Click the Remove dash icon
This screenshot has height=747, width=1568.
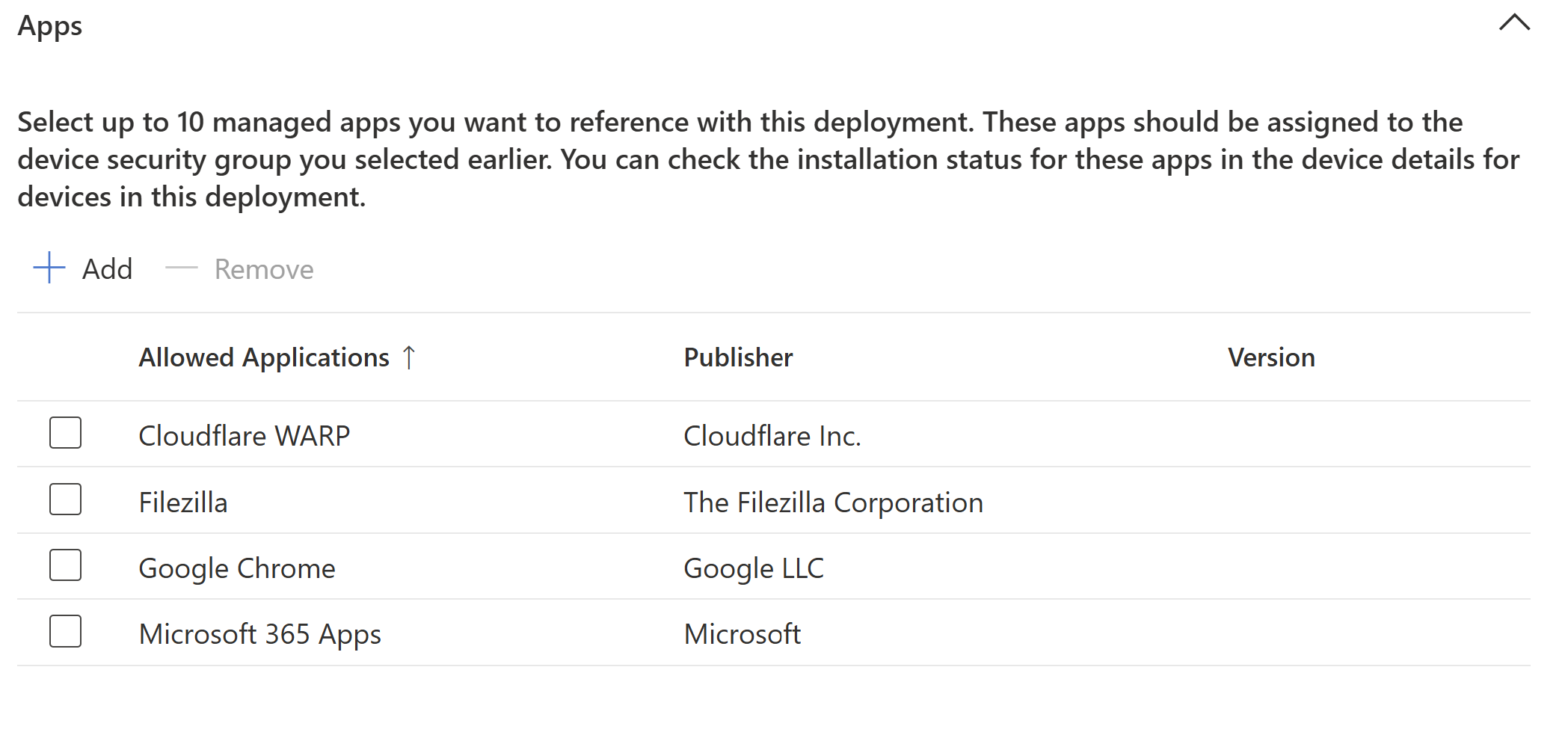click(x=181, y=268)
